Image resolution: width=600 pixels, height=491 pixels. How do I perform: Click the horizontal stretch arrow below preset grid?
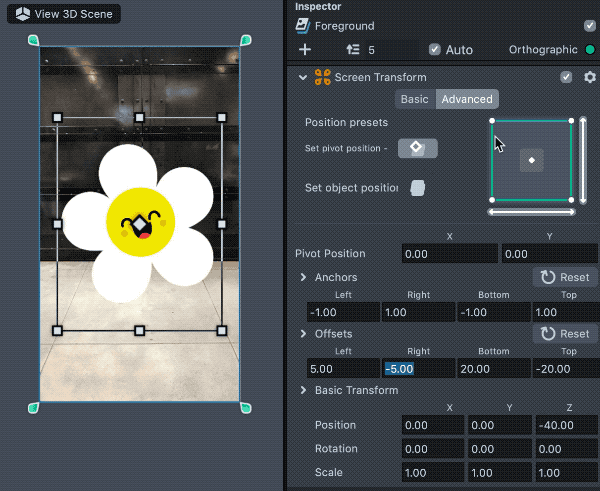coord(531,212)
